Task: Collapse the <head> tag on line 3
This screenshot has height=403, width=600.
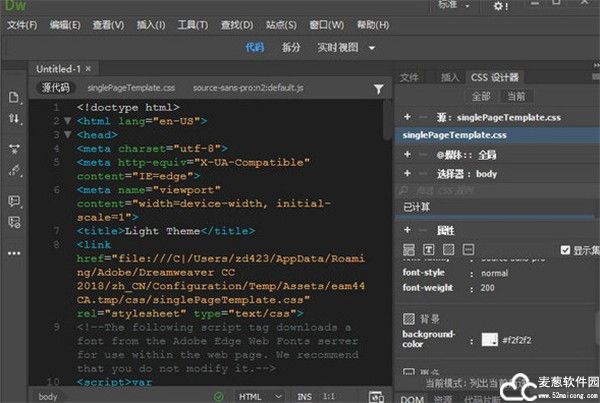Action: coord(68,133)
